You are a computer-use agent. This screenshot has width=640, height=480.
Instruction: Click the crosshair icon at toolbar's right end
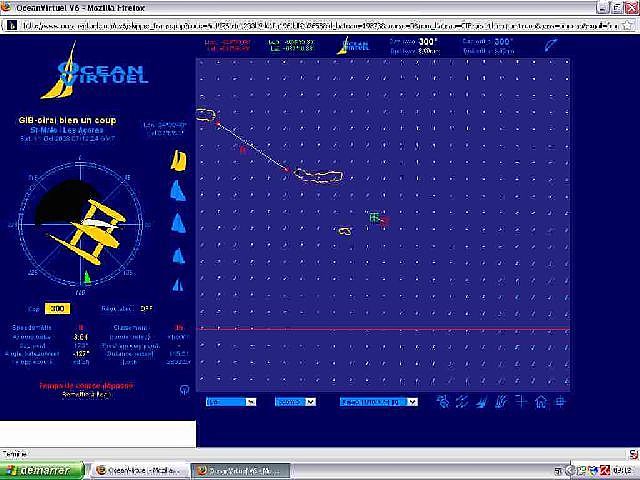pyautogui.click(x=560, y=402)
